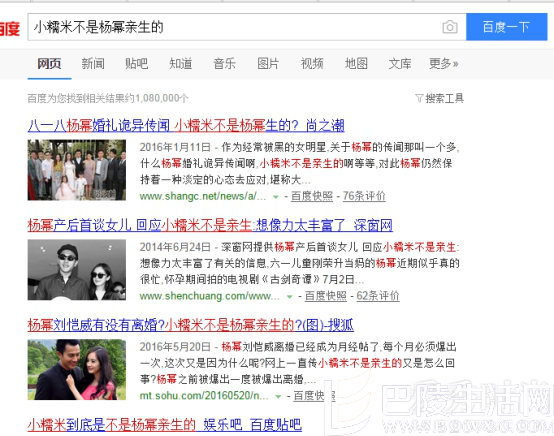Visit www.shangc.net result URL
Screen dimensions: 554x436
(203, 196)
